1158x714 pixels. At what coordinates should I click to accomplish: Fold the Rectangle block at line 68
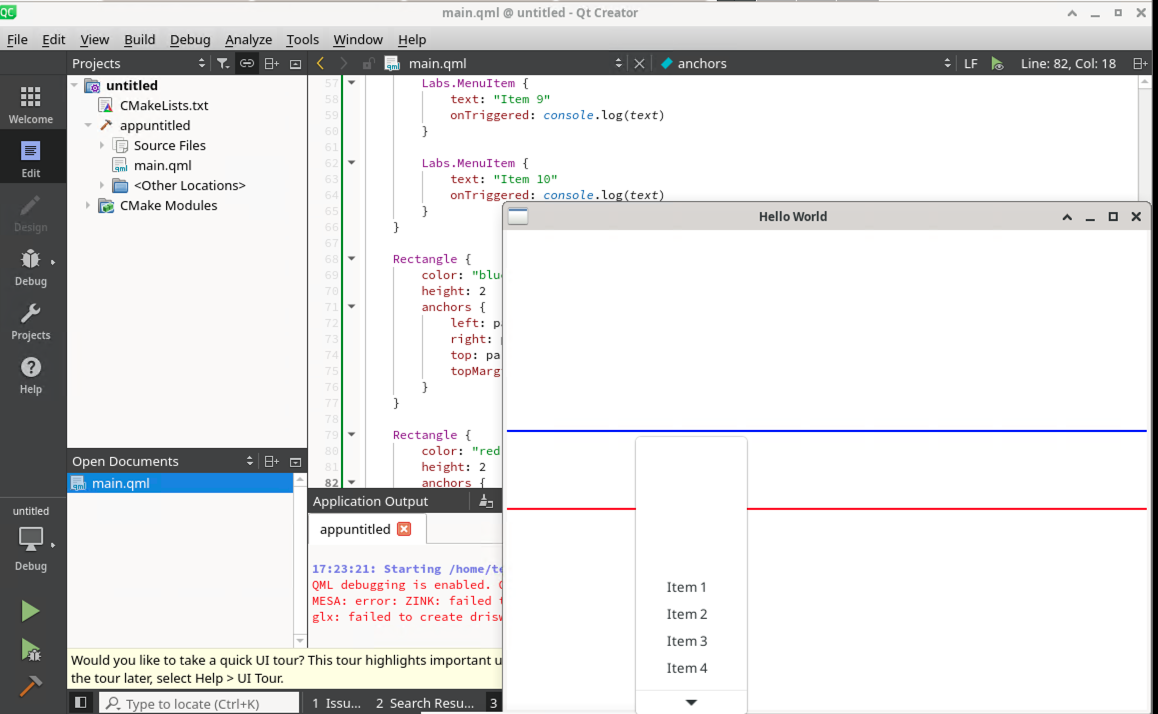[352, 258]
